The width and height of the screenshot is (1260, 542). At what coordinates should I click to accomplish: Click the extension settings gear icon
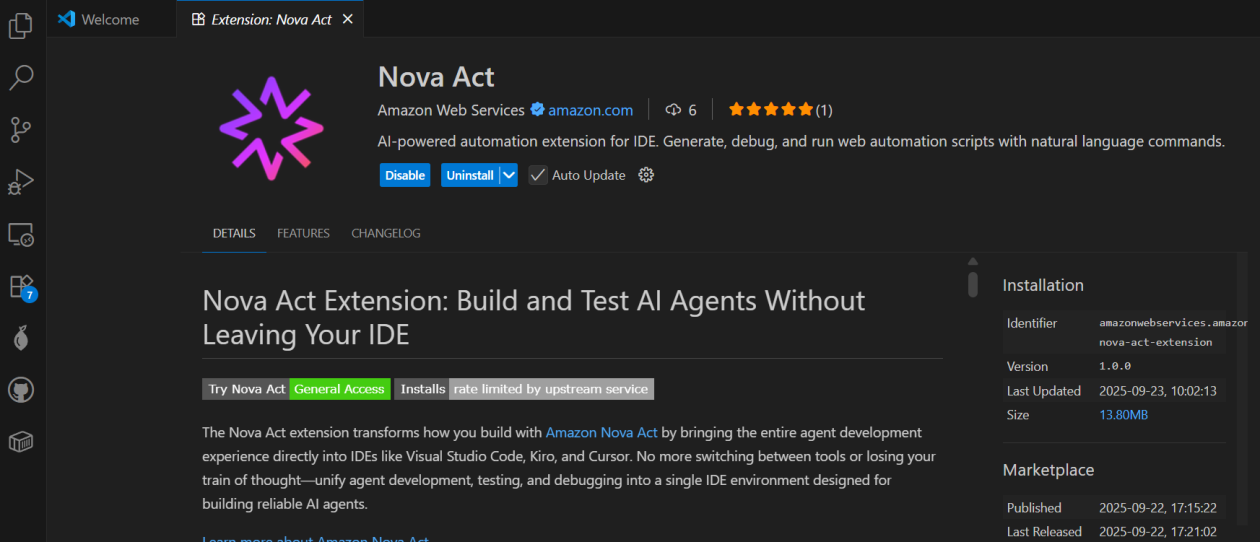pos(646,175)
